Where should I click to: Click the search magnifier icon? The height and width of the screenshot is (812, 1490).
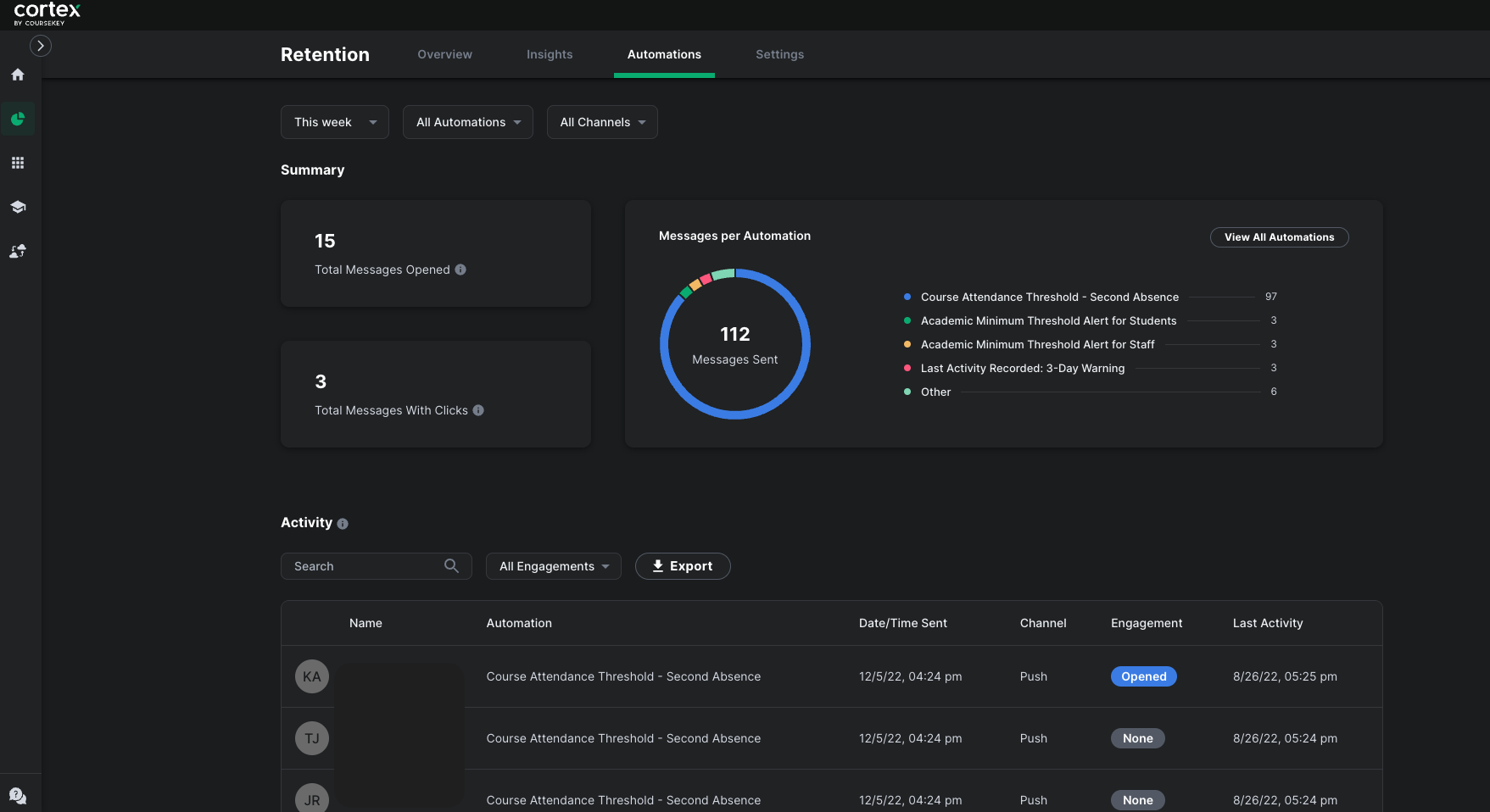tap(451, 565)
